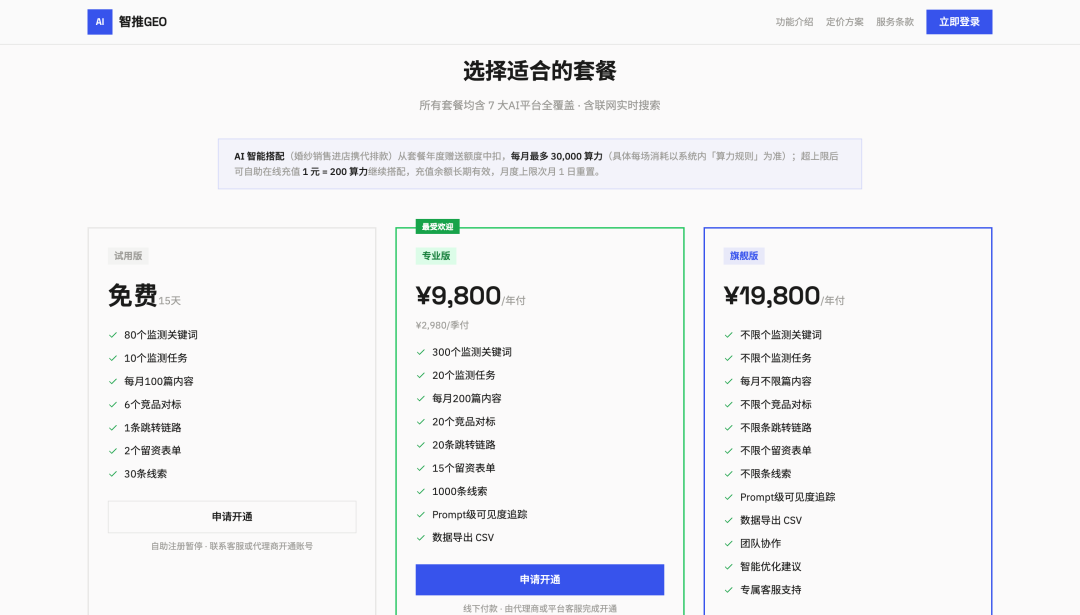This screenshot has width=1080, height=615.
Task: Click the AI 智能搭配 notice box
Action: tap(540, 164)
